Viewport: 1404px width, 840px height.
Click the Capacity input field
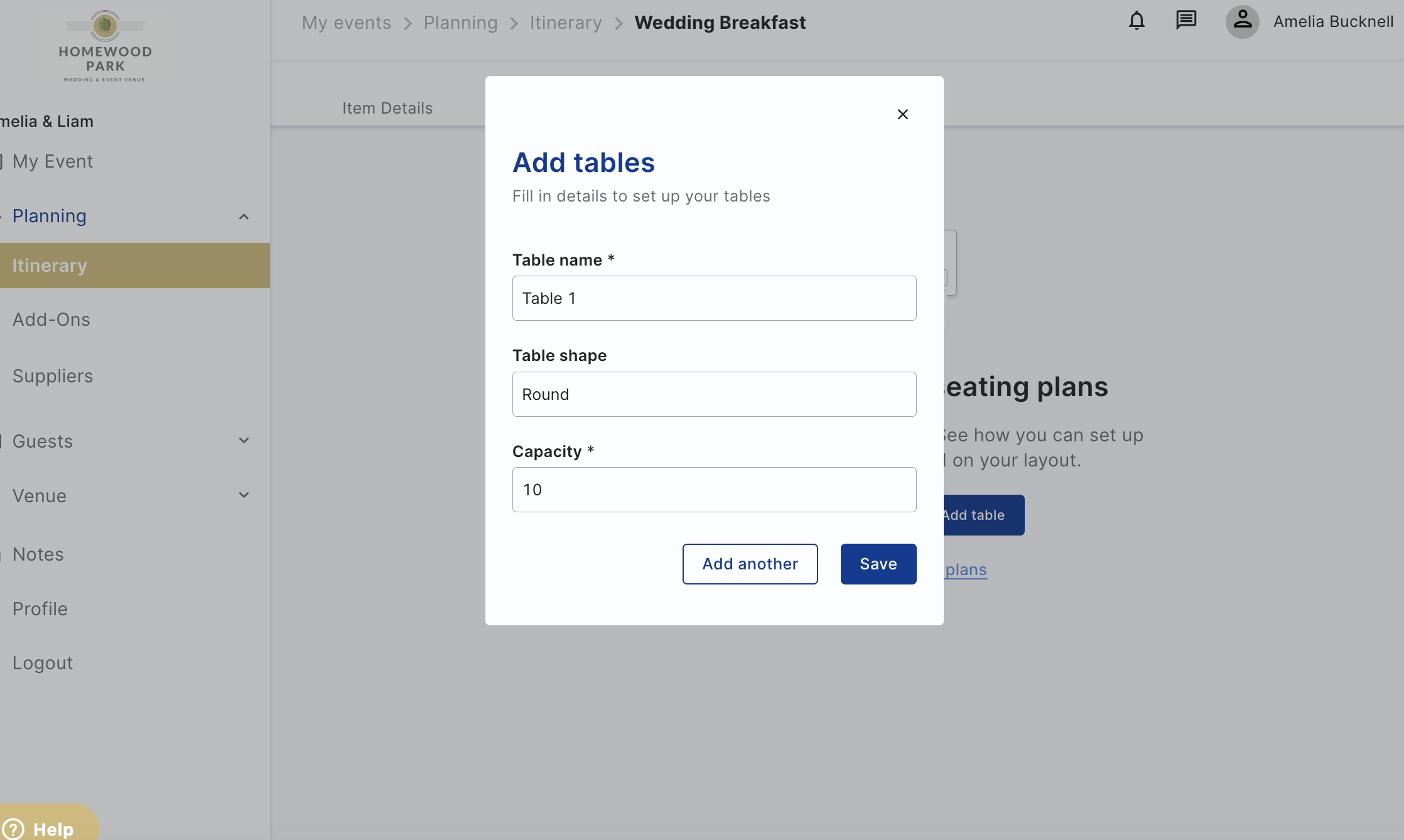[715, 490]
